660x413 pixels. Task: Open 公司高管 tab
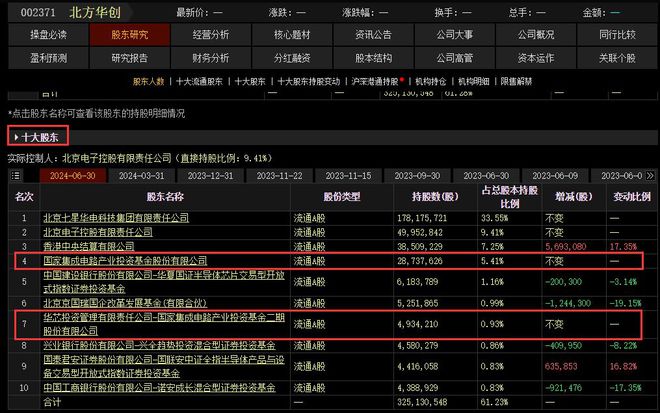click(x=455, y=58)
